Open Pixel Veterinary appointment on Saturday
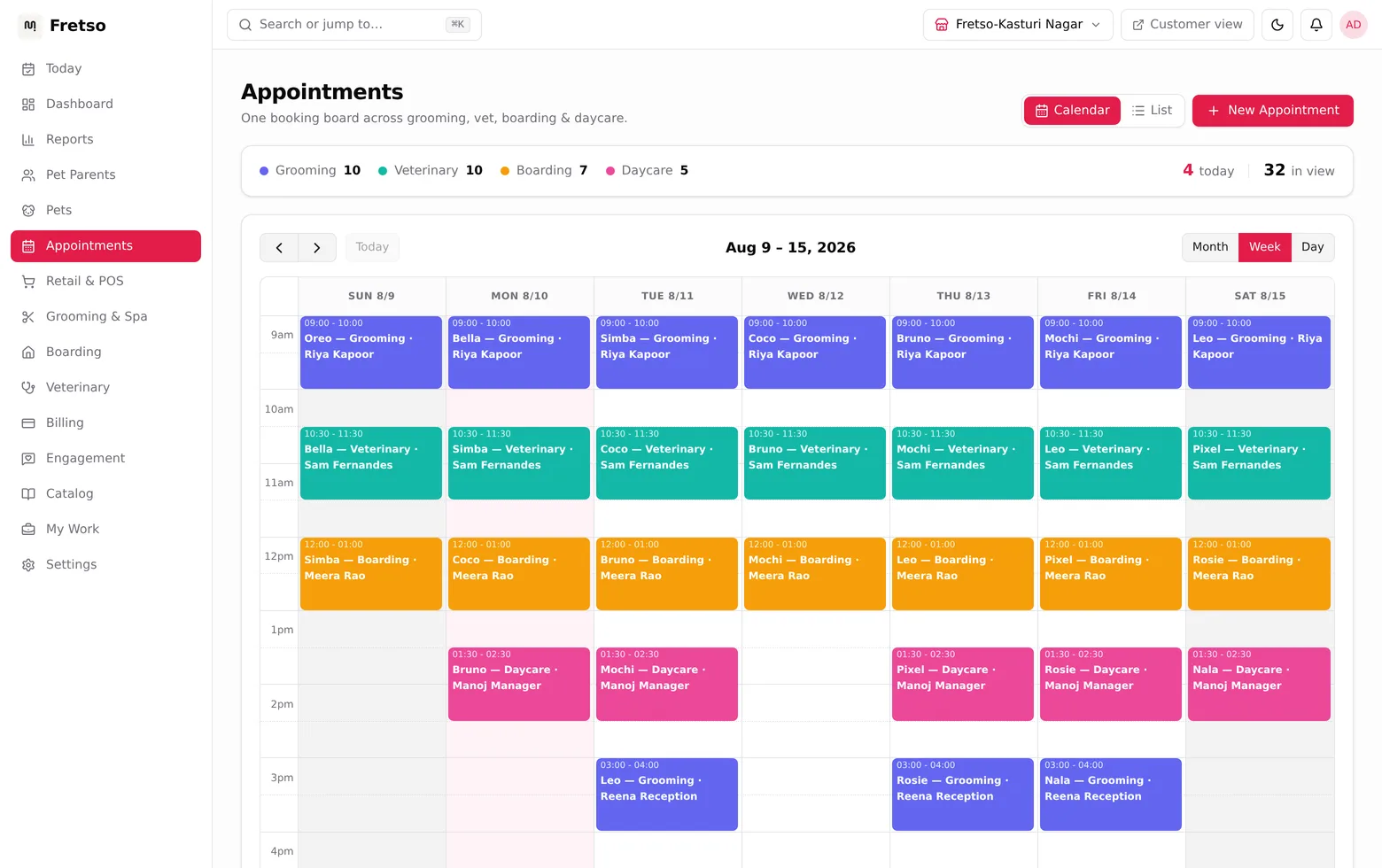1382x868 pixels. click(x=1260, y=463)
